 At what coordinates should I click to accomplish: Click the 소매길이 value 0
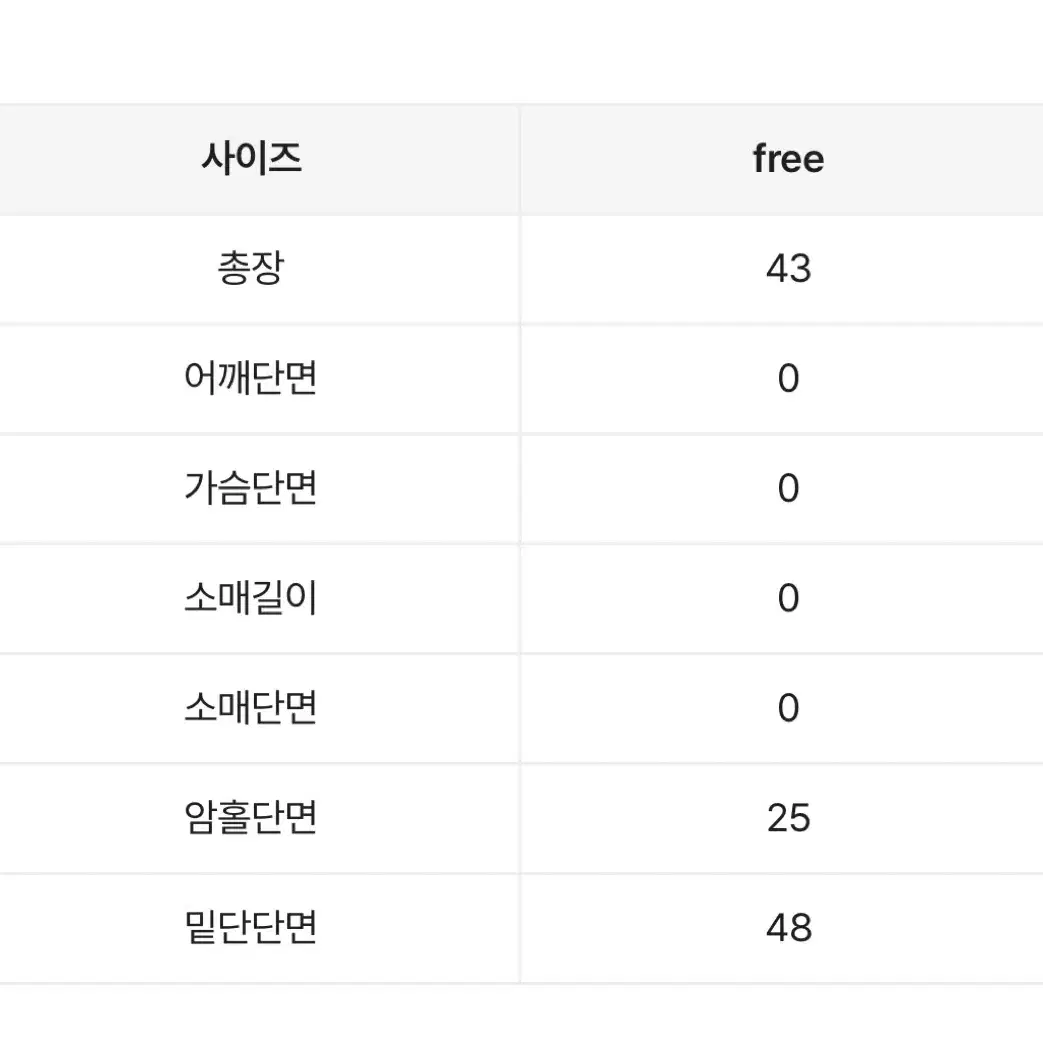pos(788,599)
